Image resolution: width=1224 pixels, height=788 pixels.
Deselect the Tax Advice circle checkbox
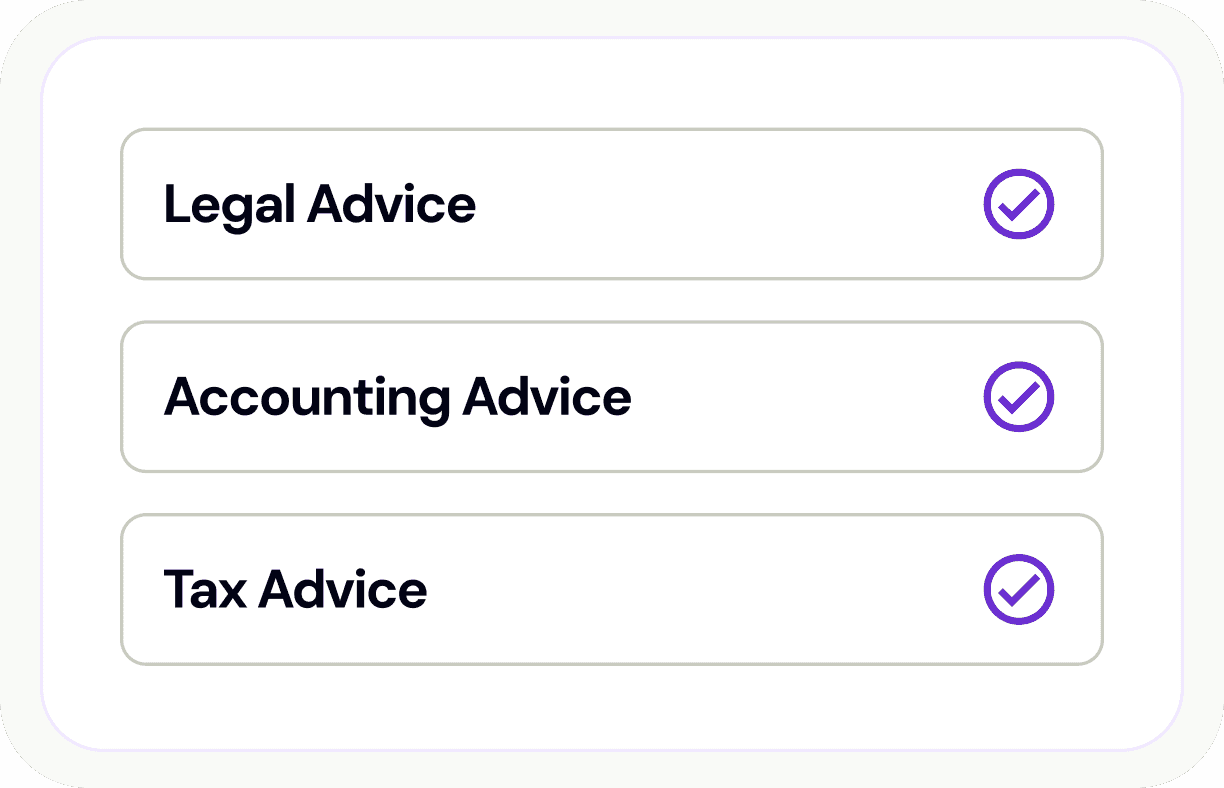pyautogui.click(x=1018, y=589)
